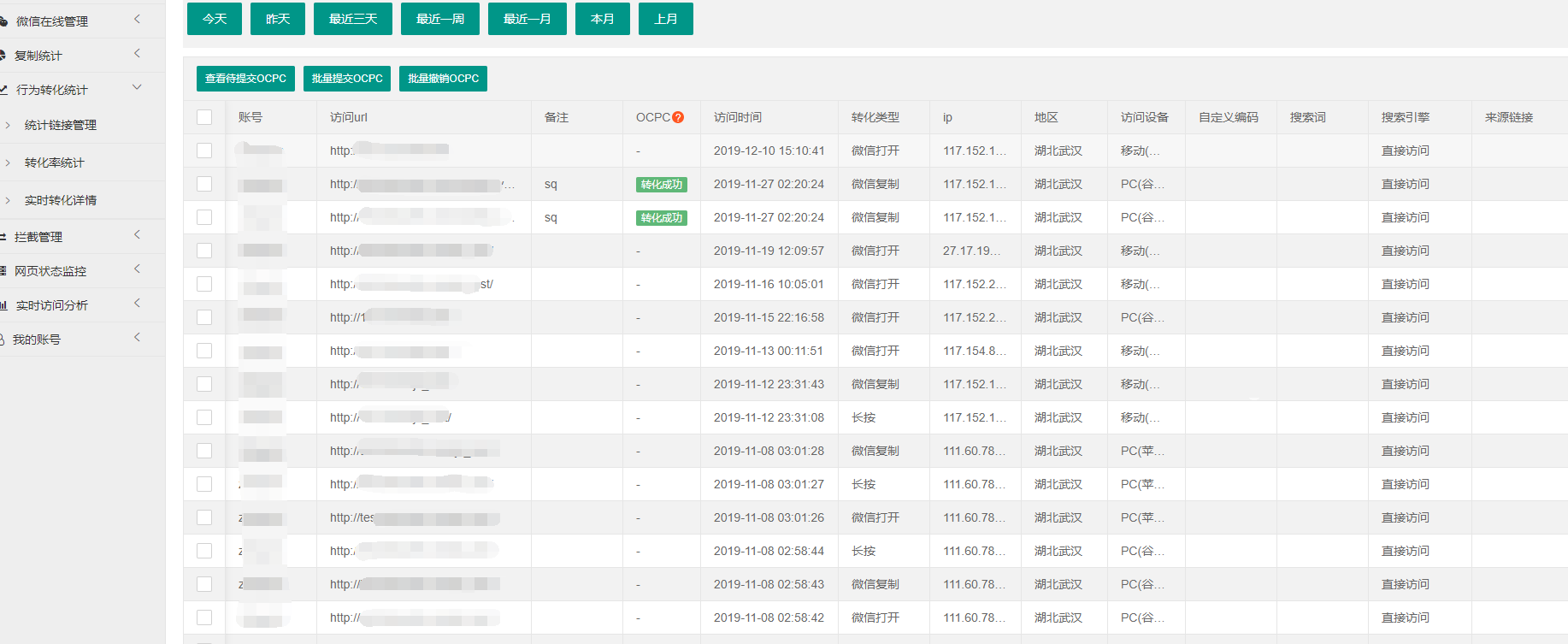Click the 搜索引擎 column header
The width and height of the screenshot is (1568, 644).
click(x=1406, y=117)
